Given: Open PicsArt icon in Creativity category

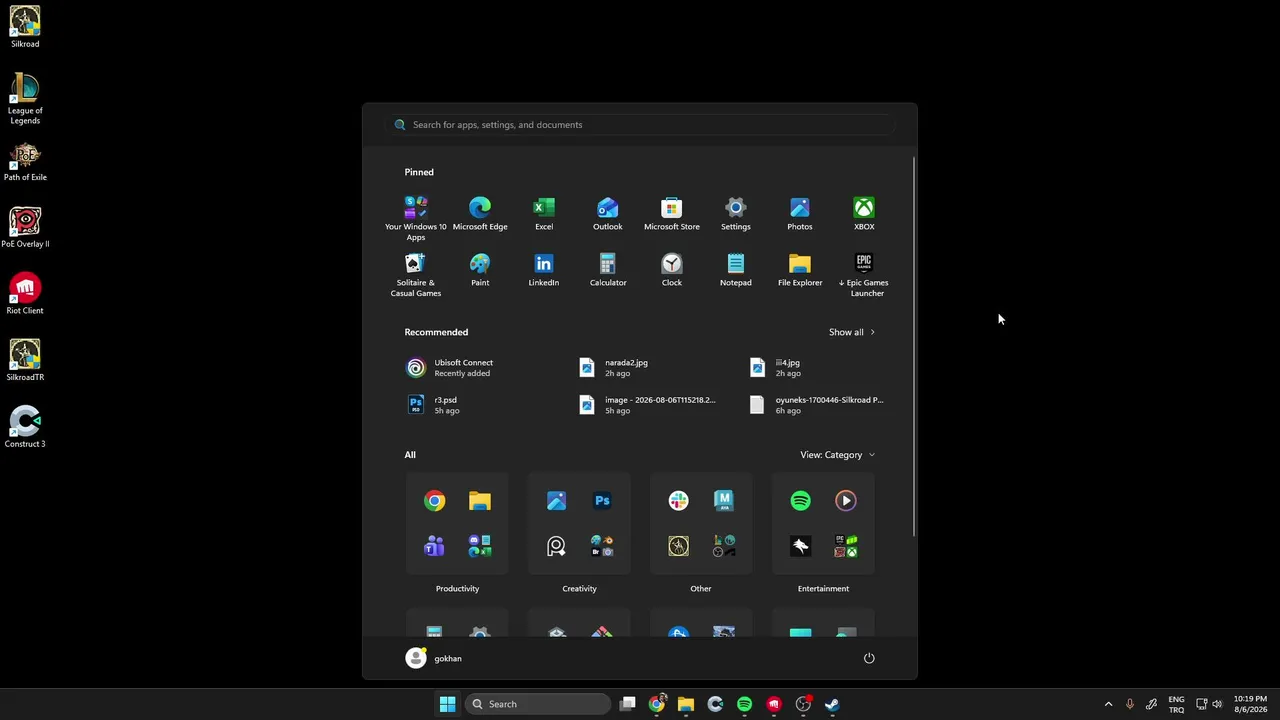Looking at the screenshot, I should click(557, 546).
